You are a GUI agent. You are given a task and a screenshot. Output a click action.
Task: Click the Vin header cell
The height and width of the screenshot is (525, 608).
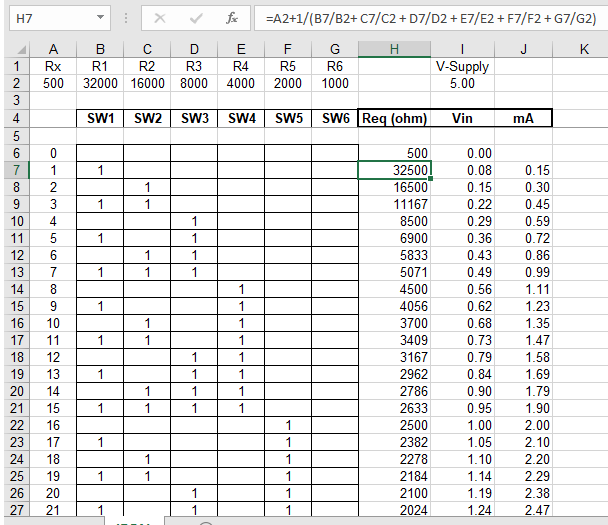tap(462, 118)
